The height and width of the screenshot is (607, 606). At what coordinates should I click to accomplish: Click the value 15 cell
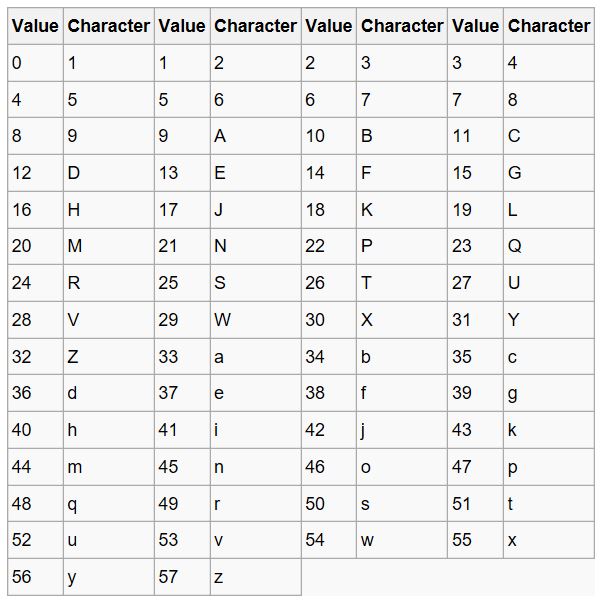point(475,173)
